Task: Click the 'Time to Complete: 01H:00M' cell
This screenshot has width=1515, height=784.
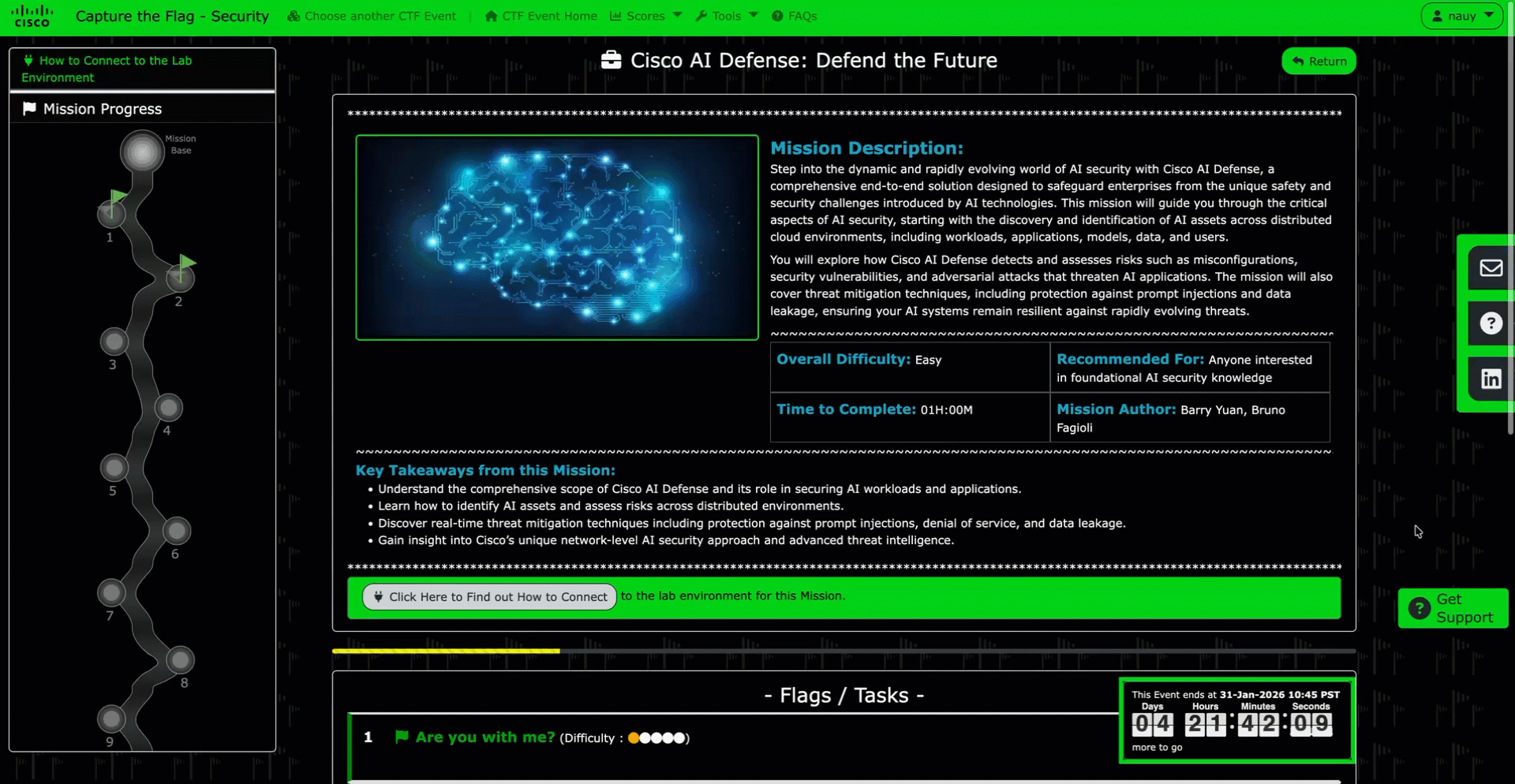Action: pos(910,417)
